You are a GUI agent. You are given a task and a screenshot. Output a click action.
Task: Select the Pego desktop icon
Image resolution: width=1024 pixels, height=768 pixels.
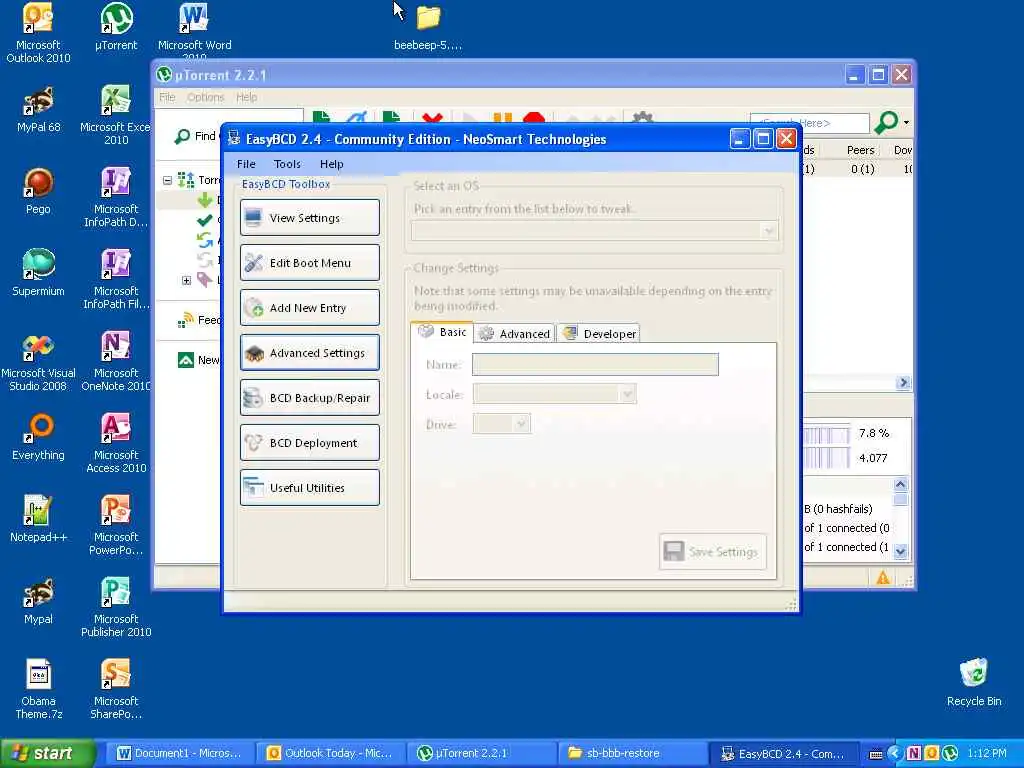pos(38,192)
